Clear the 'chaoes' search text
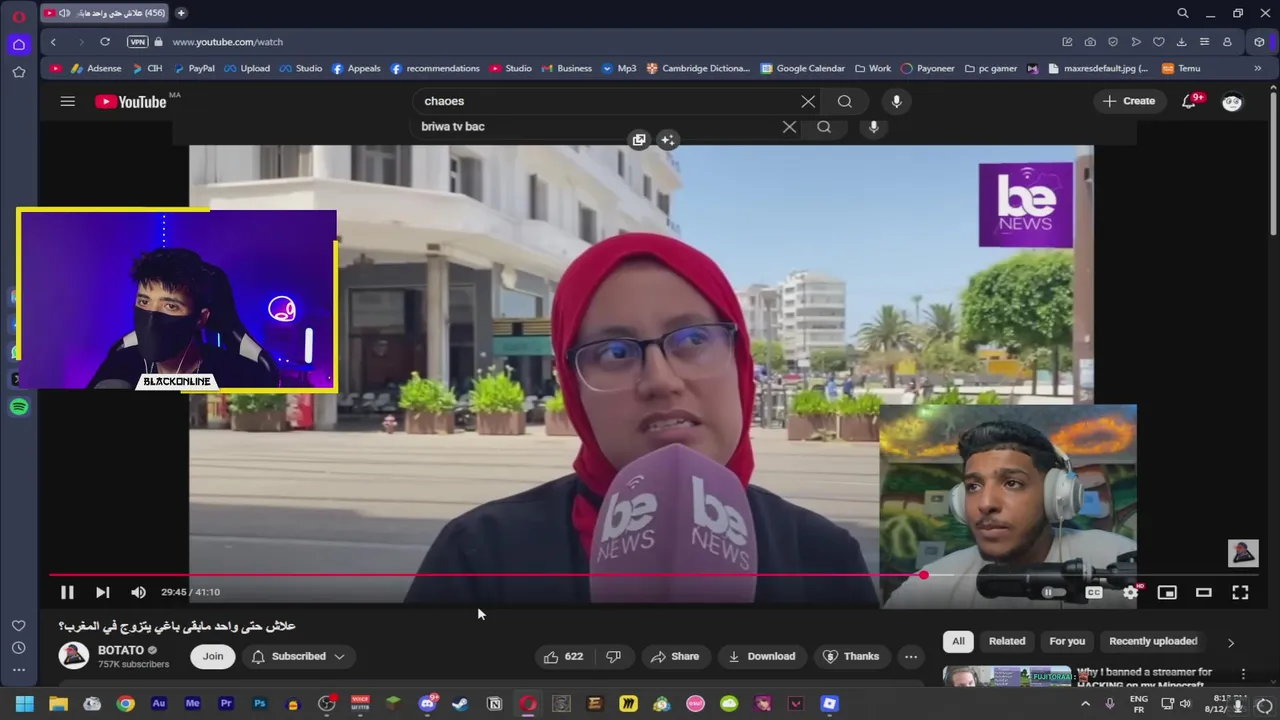The image size is (1280, 720). coord(808,101)
